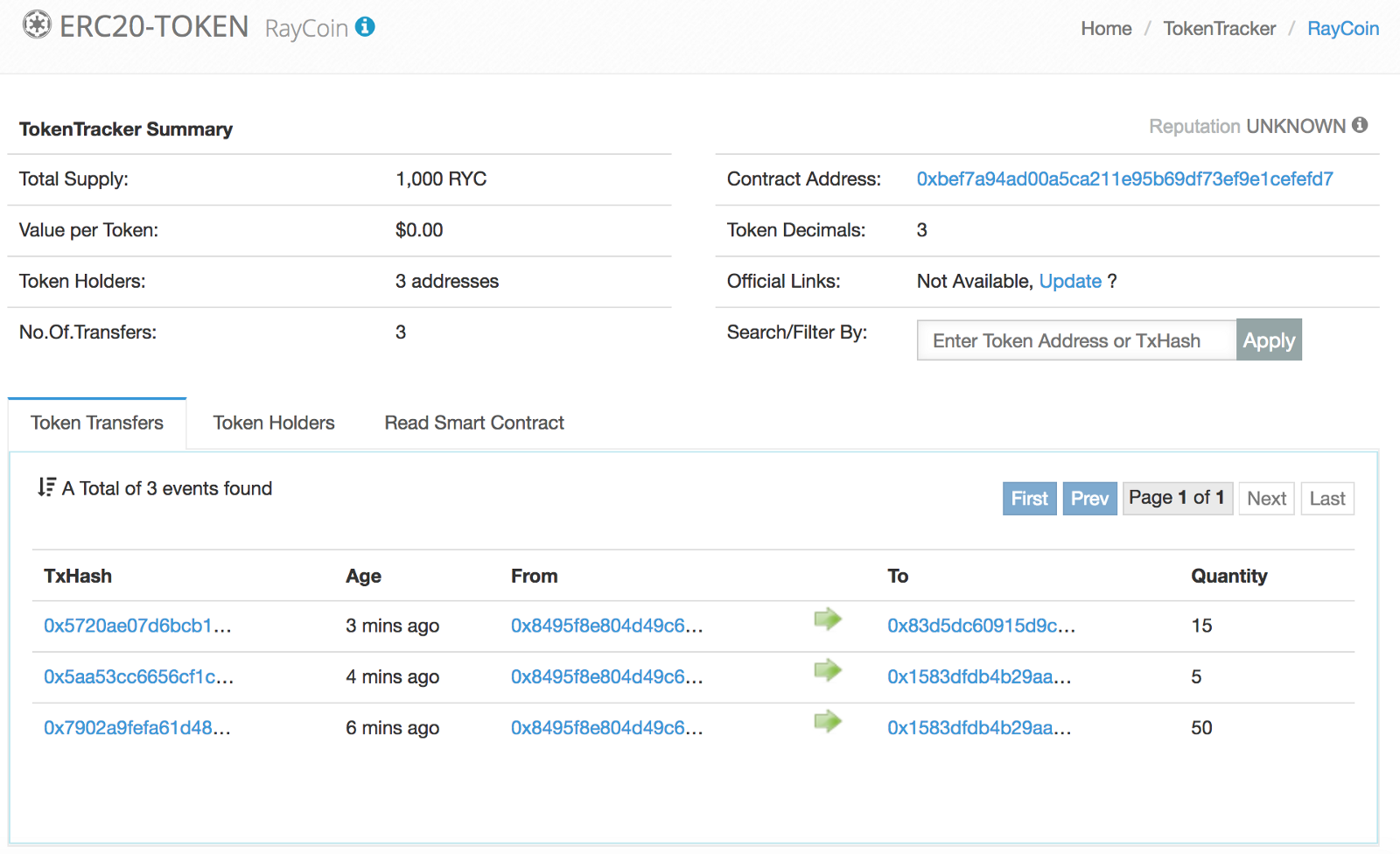Click the info icon beside RayCoin title
1400x854 pixels.
tap(366, 27)
